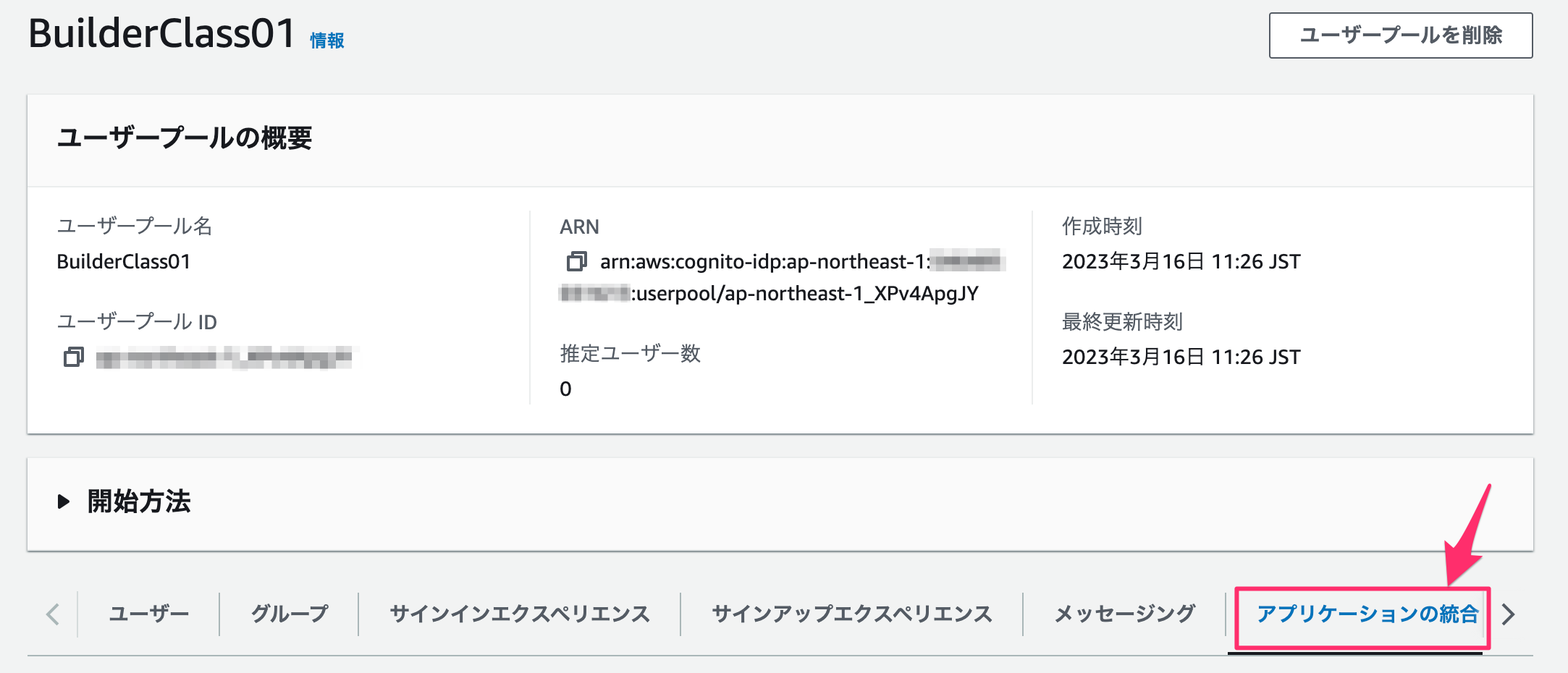Viewport: 1568px width, 673px height.
Task: Click the 作成時刻 label
Action: (1102, 227)
